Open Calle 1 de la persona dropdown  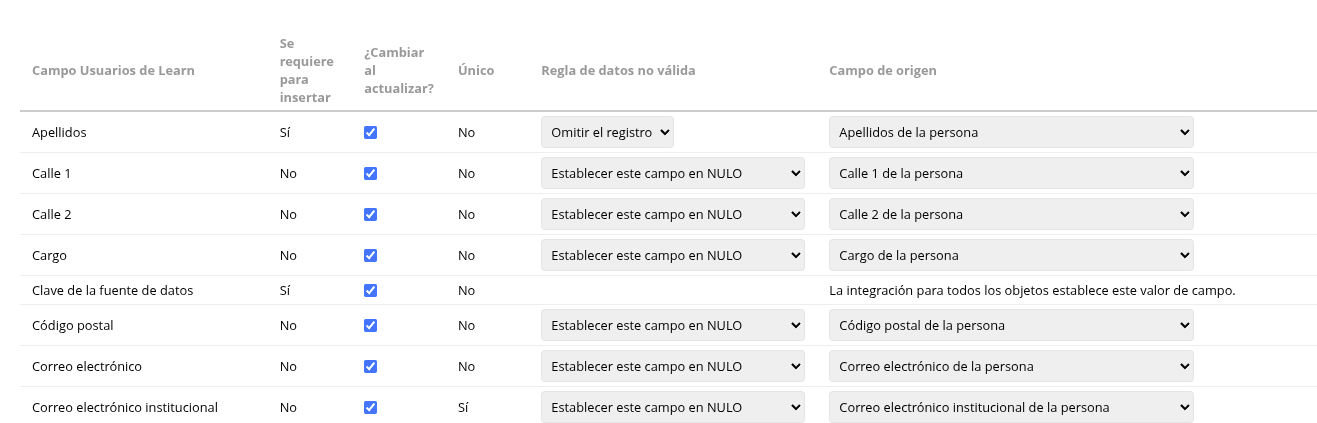tap(1011, 173)
